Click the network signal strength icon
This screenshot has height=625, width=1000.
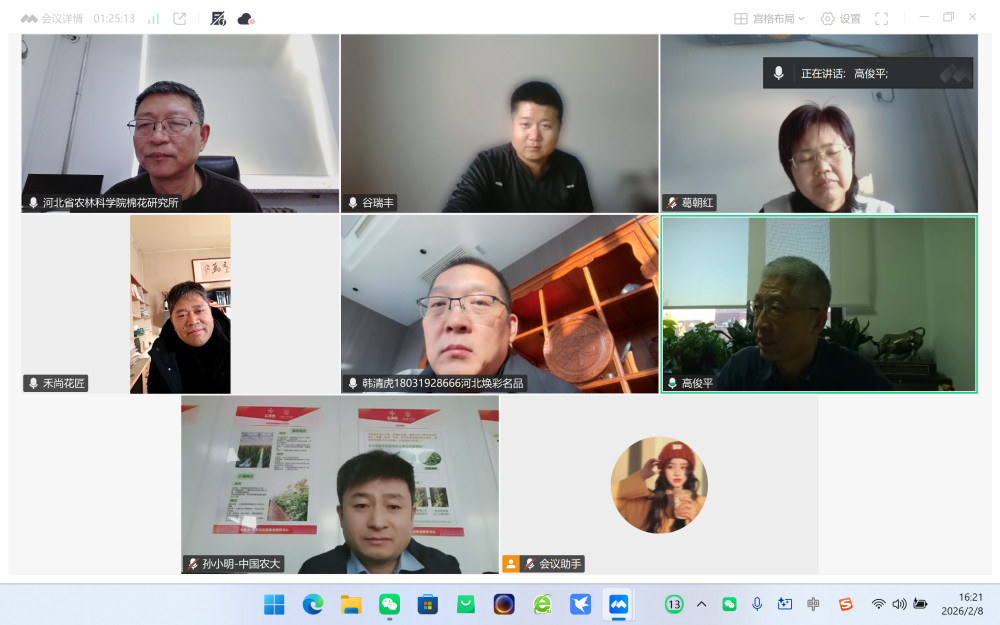coord(153,18)
